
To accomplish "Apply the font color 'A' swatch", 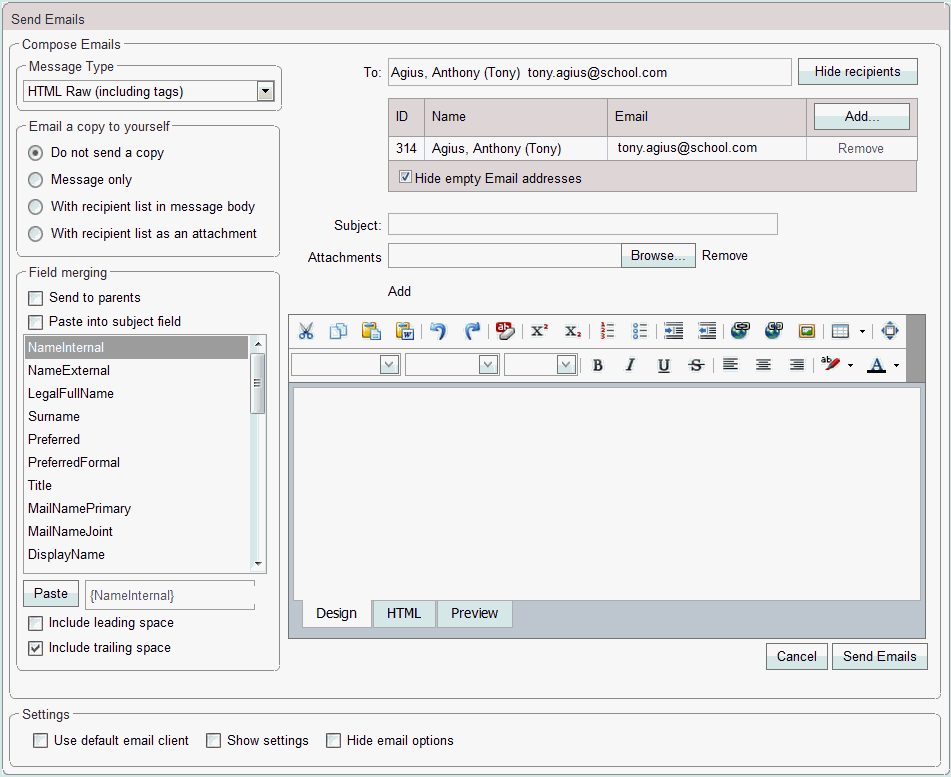I will click(876, 365).
